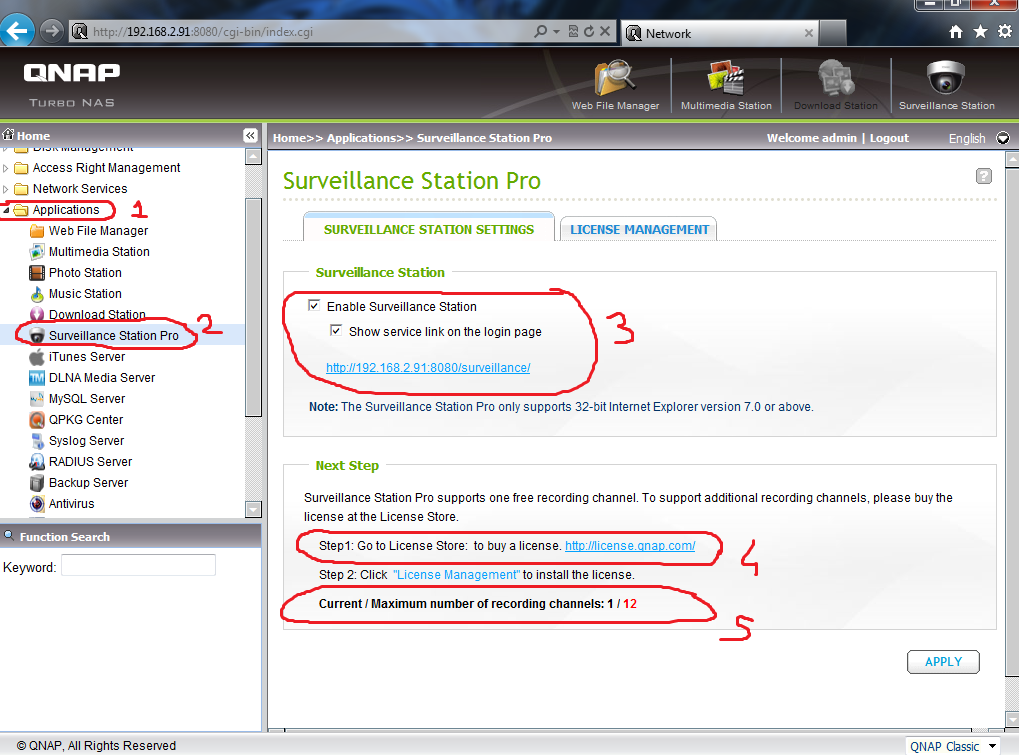Select Music Station in the tree
1019x755 pixels.
[x=85, y=294]
